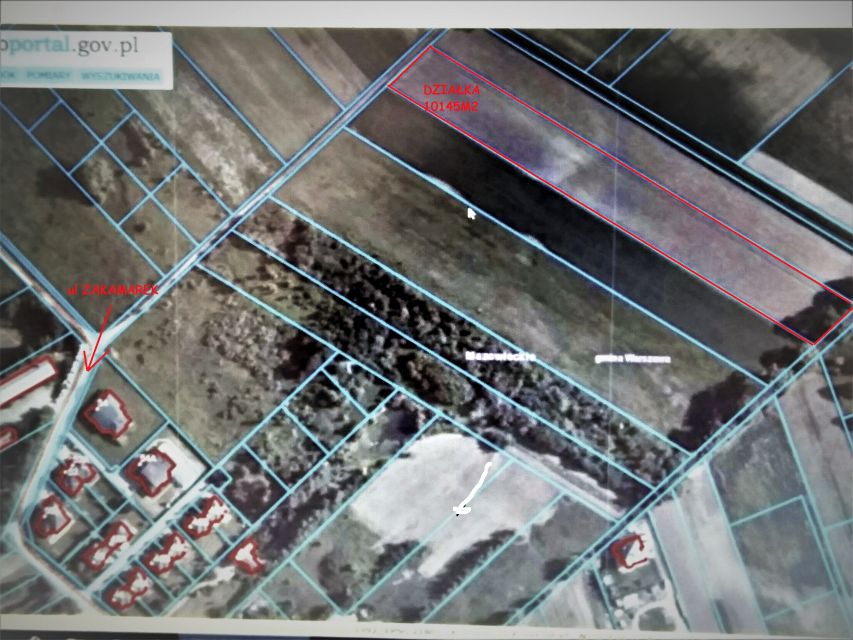Click the white gmina Wiązowna label
The image size is (853, 640).
[x=633, y=357]
